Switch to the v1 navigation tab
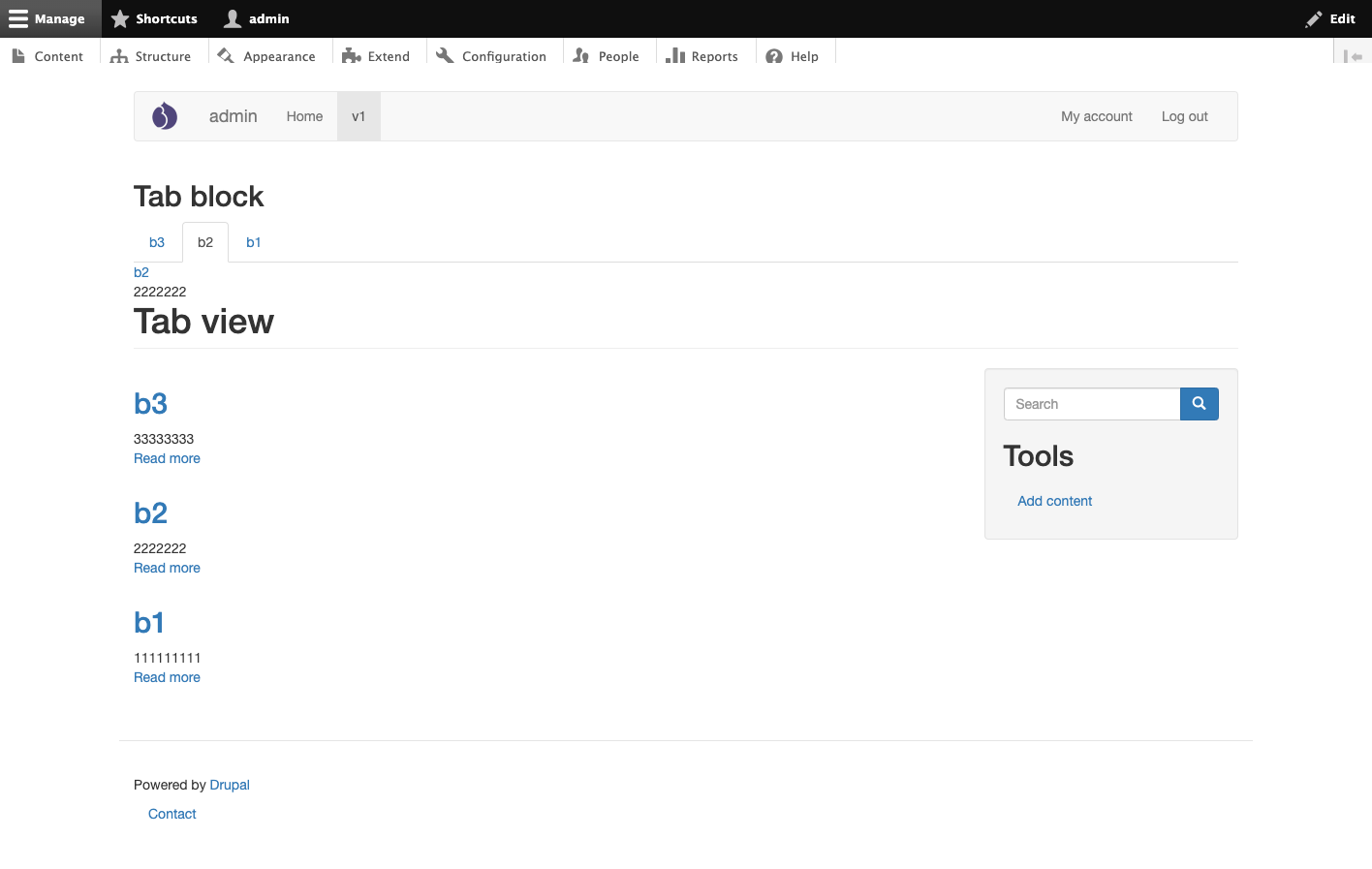 pos(359,115)
